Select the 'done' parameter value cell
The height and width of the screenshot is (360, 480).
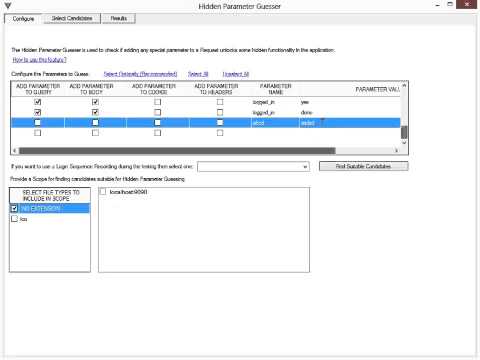click(x=350, y=112)
